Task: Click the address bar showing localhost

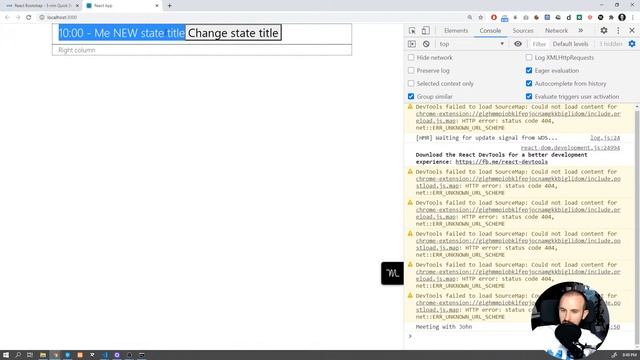Action: pos(253,17)
